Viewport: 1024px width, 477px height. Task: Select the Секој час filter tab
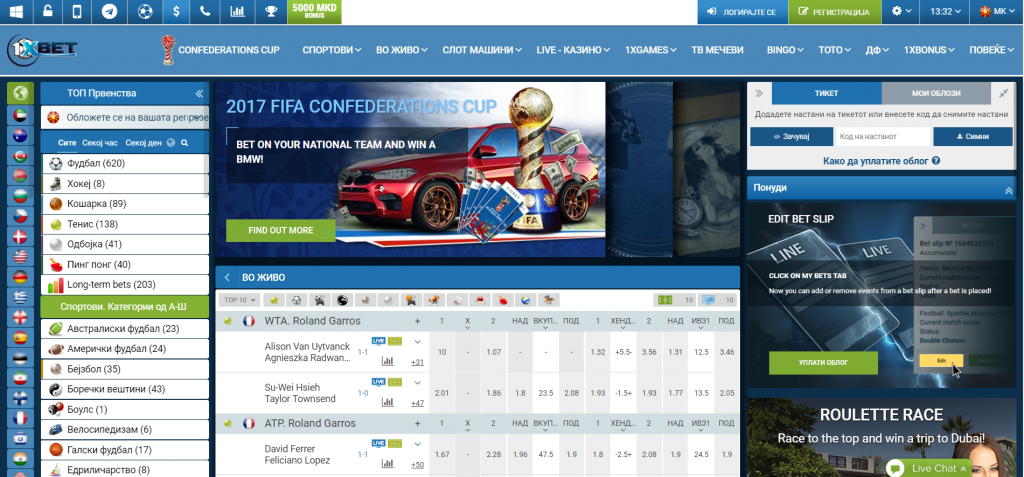click(x=100, y=142)
